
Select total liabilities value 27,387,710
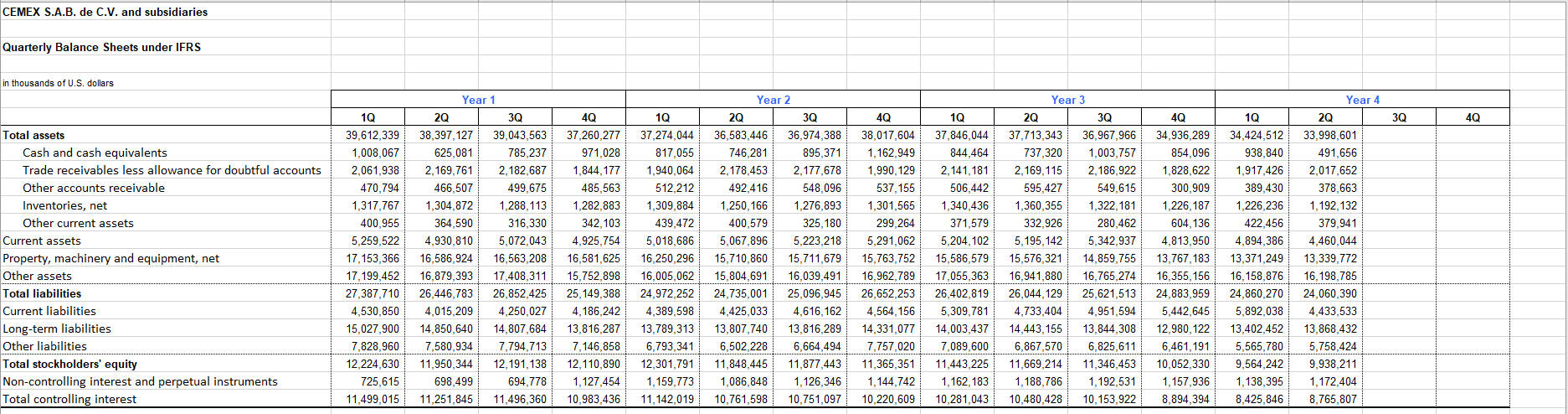373,293
